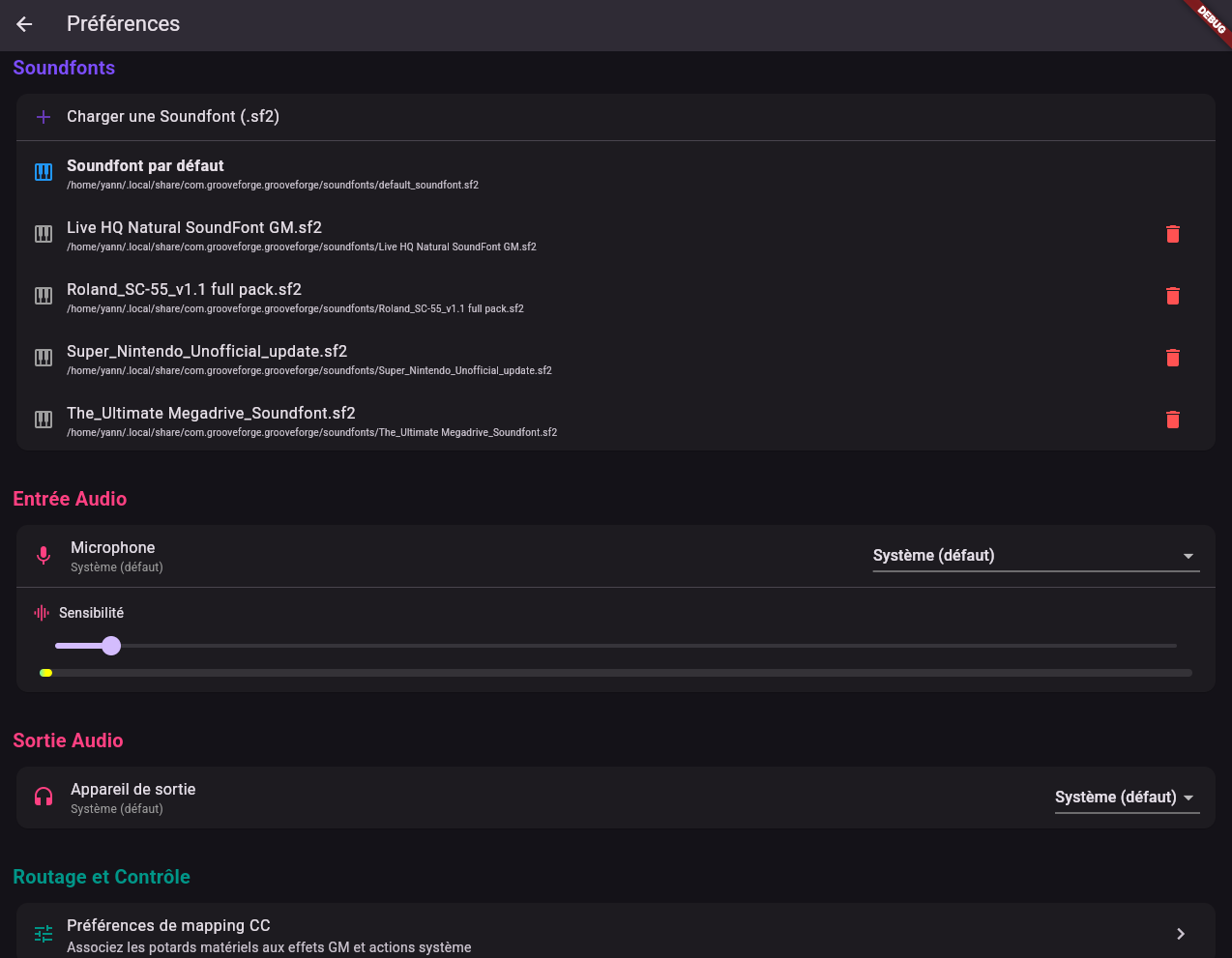Click the blue piano icon for Soundfont par défaut
The height and width of the screenshot is (958, 1232).
[x=43, y=171]
